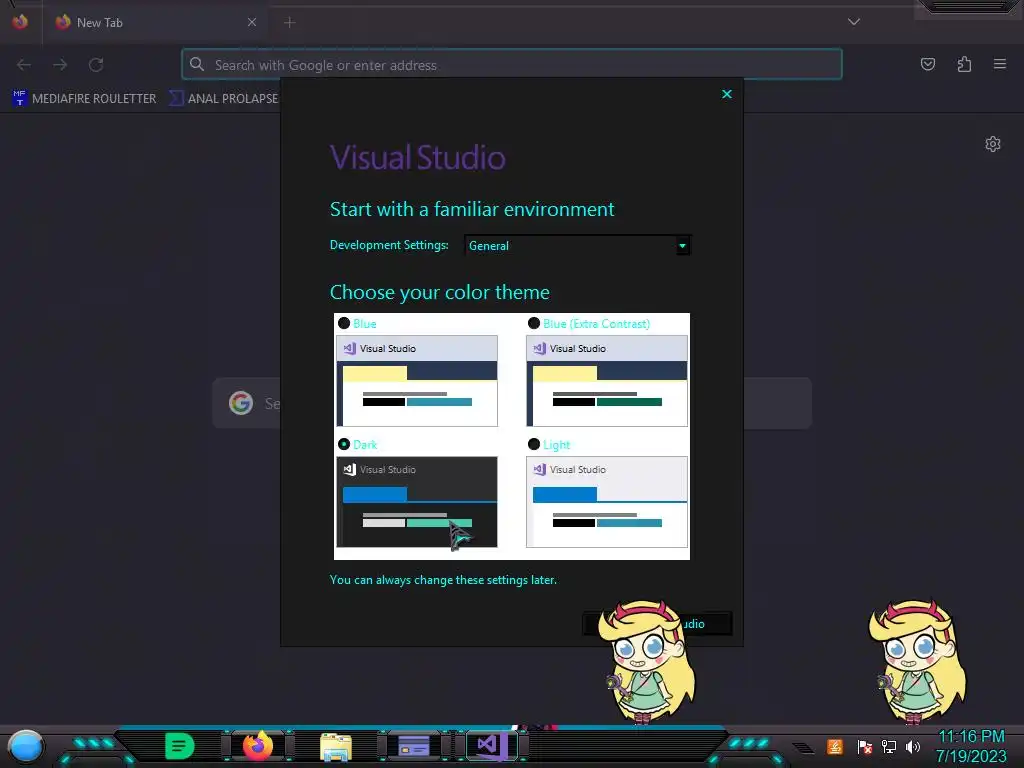Open Firefox extensions icon
Image resolution: width=1024 pixels, height=768 pixels.
click(964, 64)
